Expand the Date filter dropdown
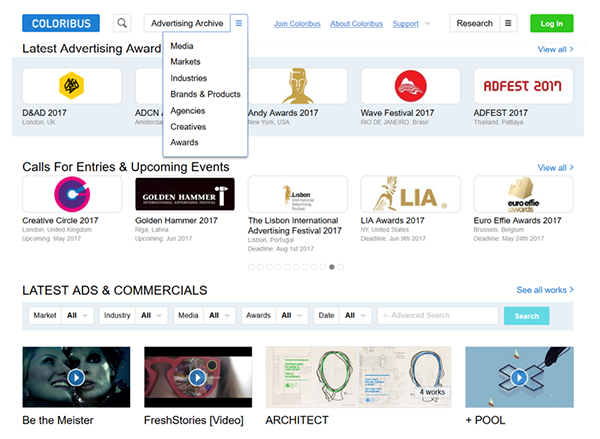The image size is (600, 439). (355, 315)
